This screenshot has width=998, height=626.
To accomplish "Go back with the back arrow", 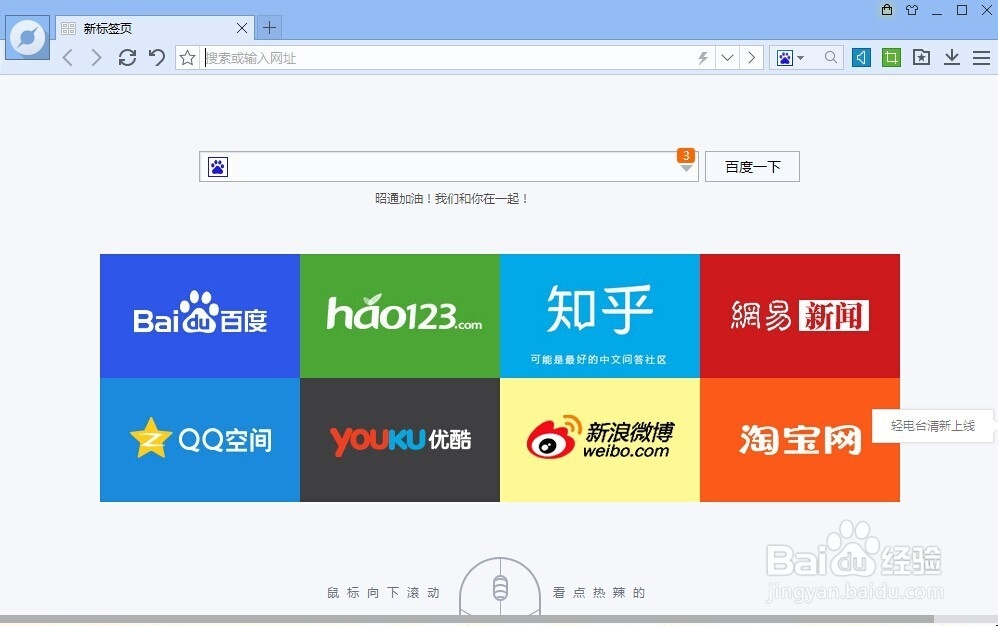I will (x=68, y=58).
